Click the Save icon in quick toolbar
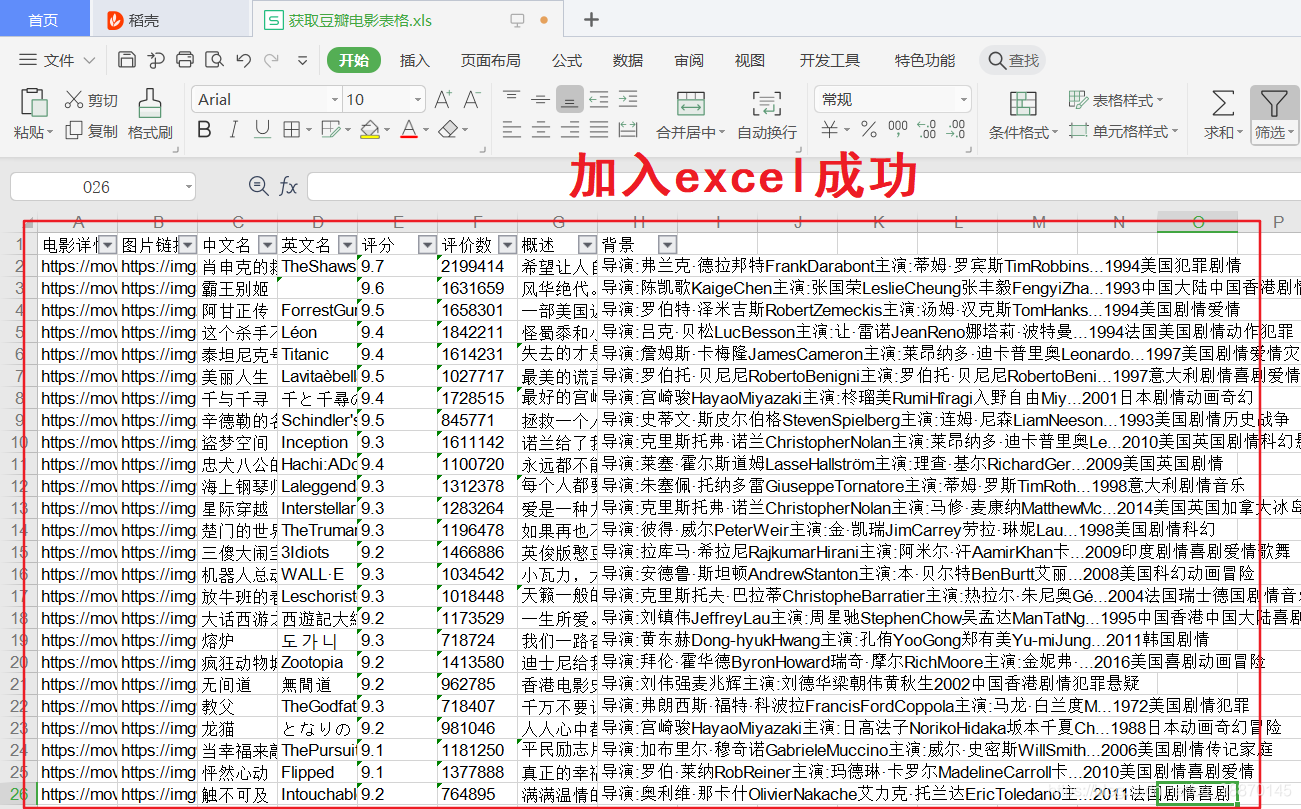The width and height of the screenshot is (1301, 809). (127, 60)
